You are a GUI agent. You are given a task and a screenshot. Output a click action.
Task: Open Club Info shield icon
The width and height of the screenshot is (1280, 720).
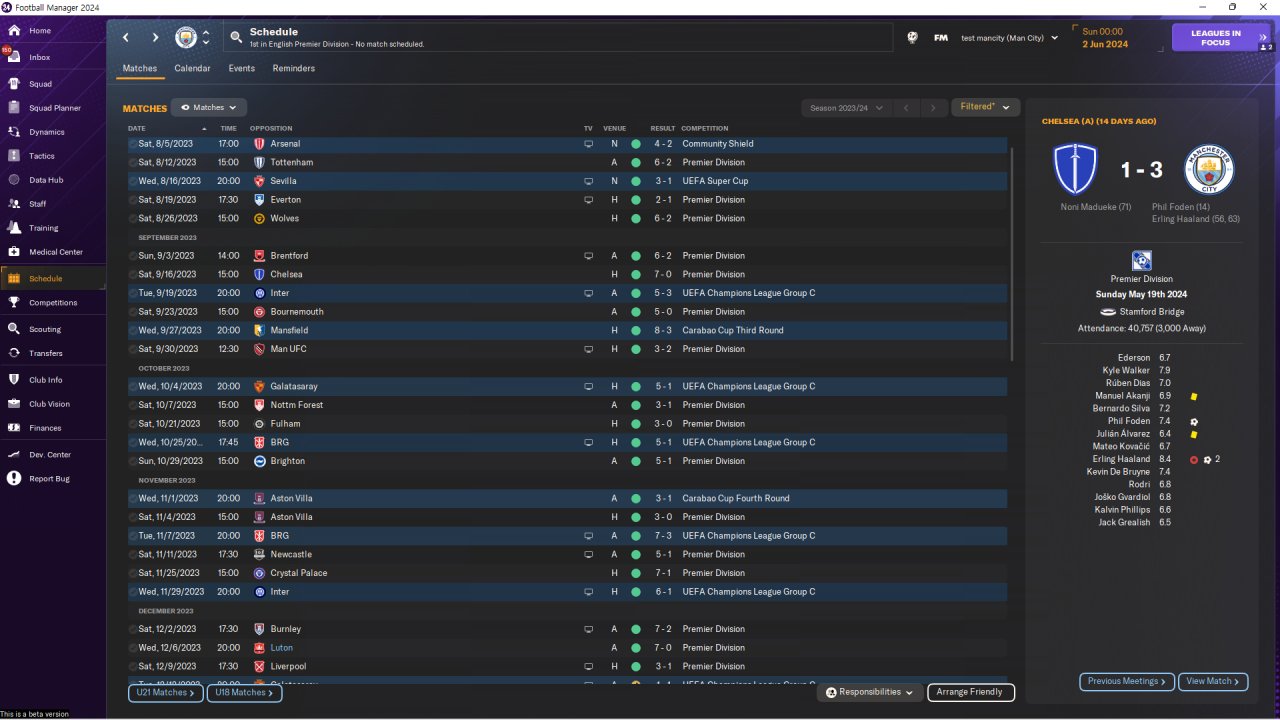click(14, 380)
